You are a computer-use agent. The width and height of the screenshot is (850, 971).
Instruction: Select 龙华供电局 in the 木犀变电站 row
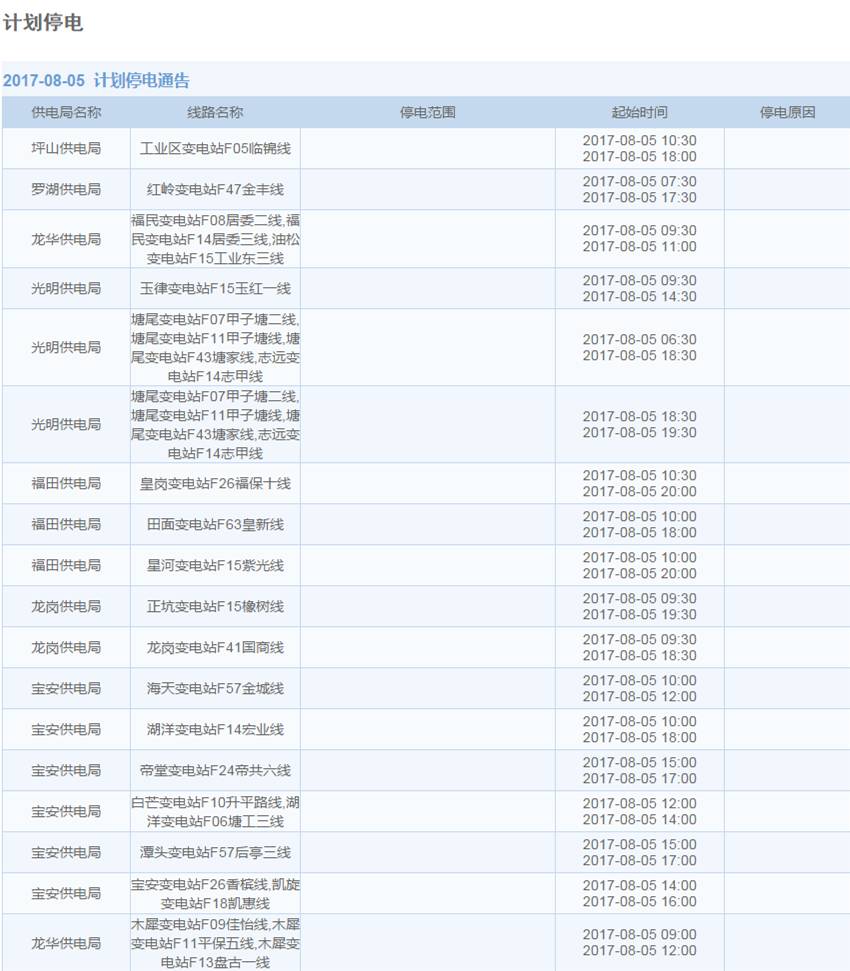tap(66, 943)
